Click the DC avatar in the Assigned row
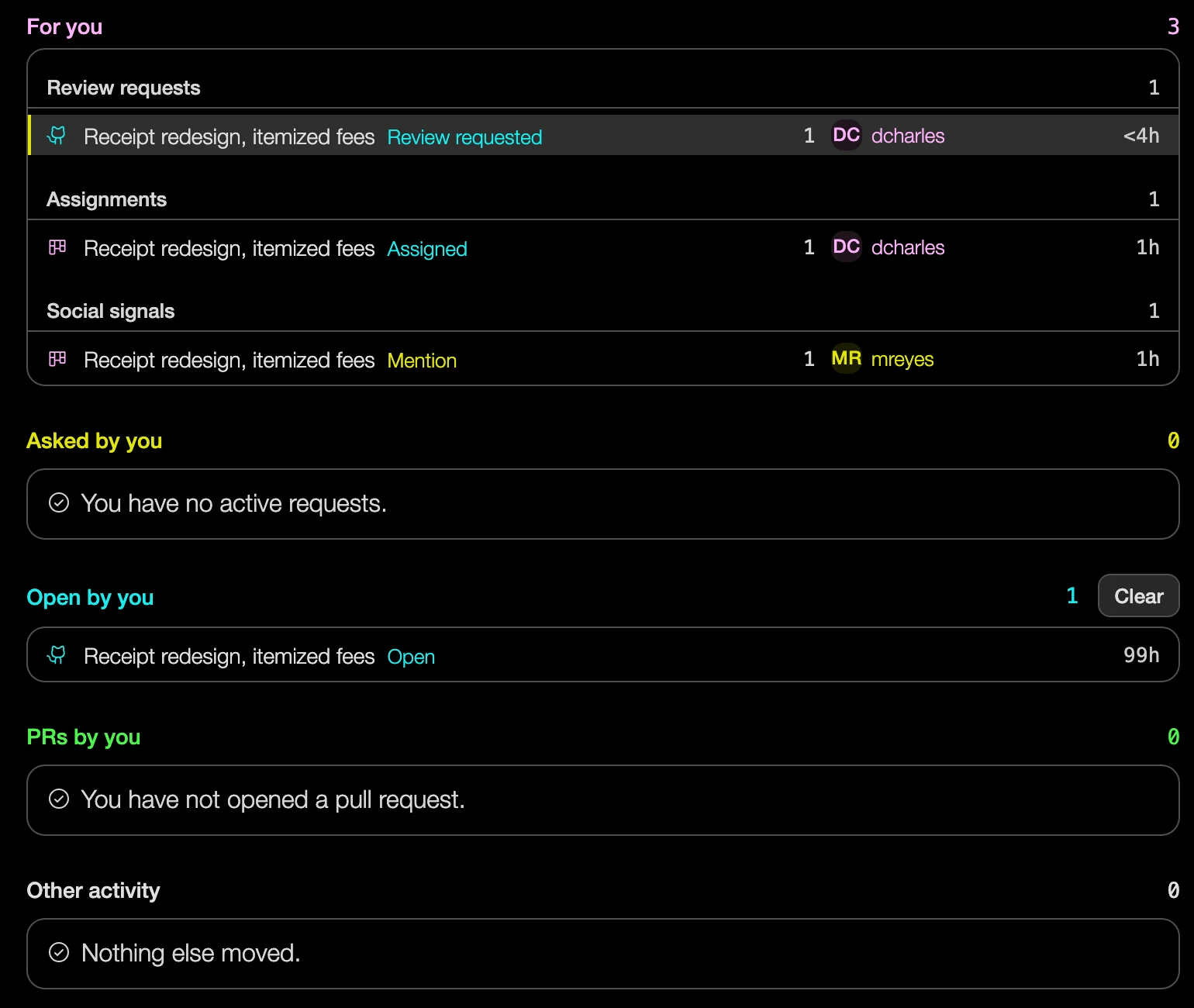Viewport: 1194px width, 1008px height. click(x=847, y=247)
